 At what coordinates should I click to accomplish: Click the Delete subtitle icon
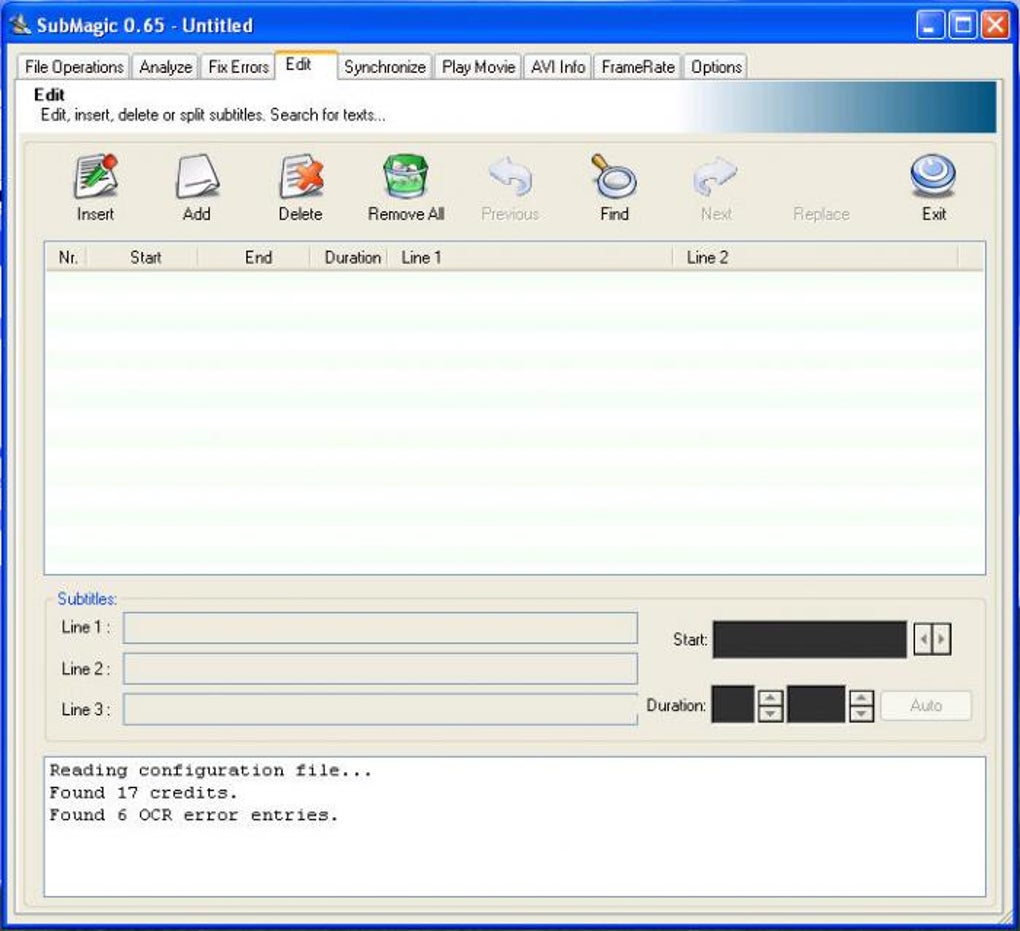(x=301, y=176)
